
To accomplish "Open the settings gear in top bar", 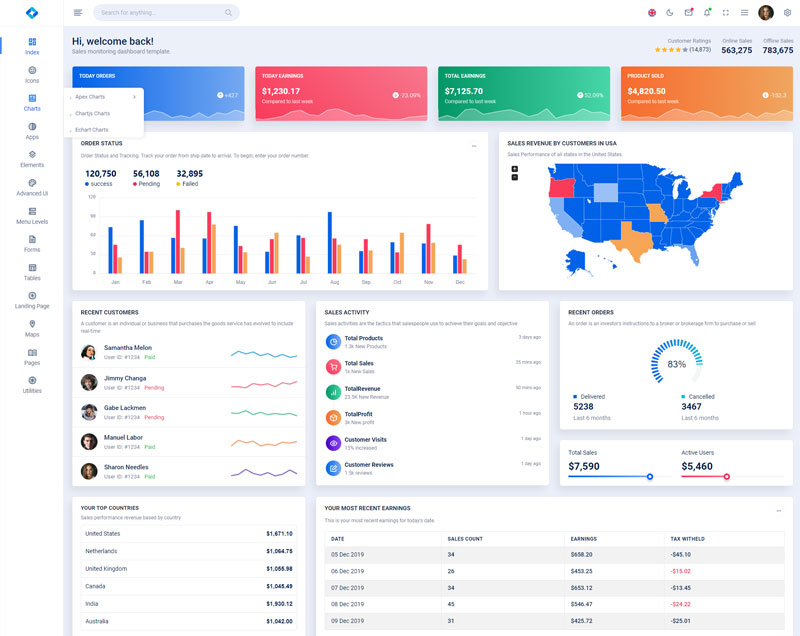I will pos(787,13).
